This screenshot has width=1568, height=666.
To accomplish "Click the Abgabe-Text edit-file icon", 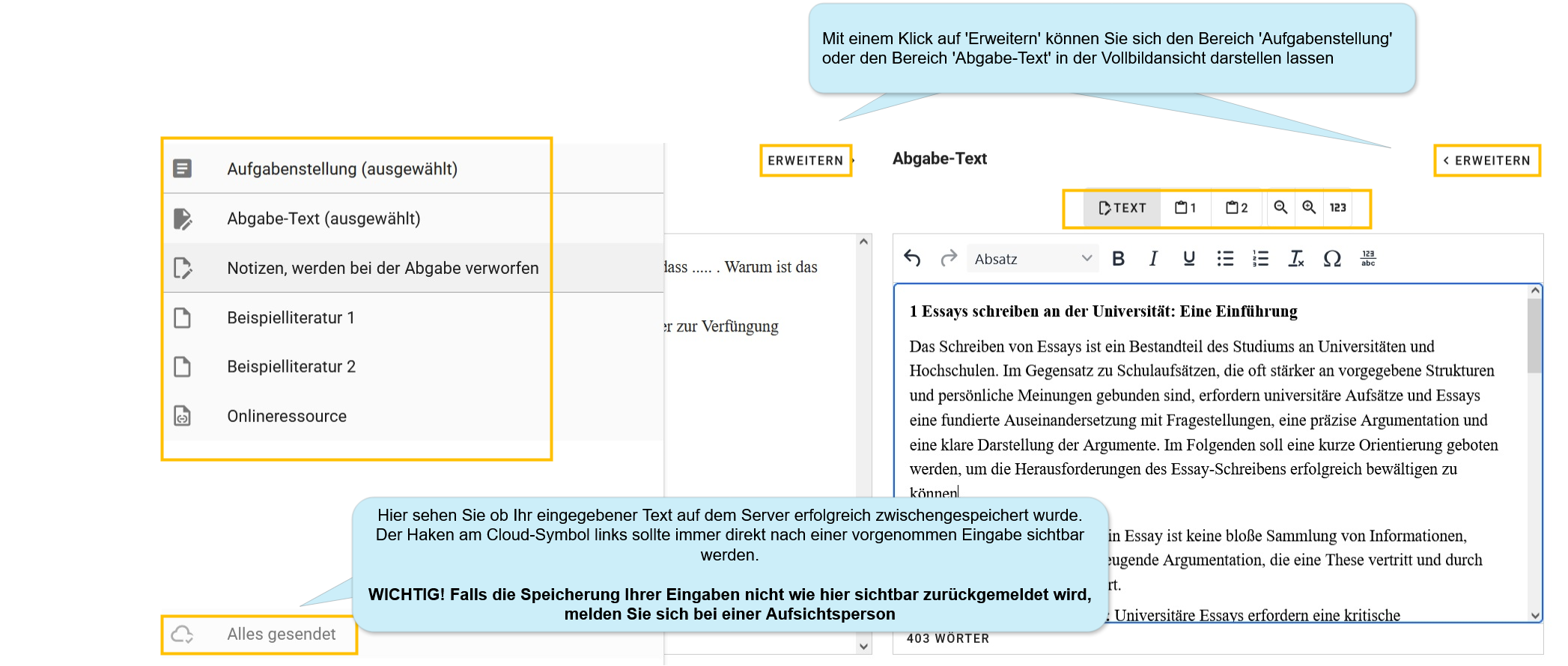I will tap(182, 219).
